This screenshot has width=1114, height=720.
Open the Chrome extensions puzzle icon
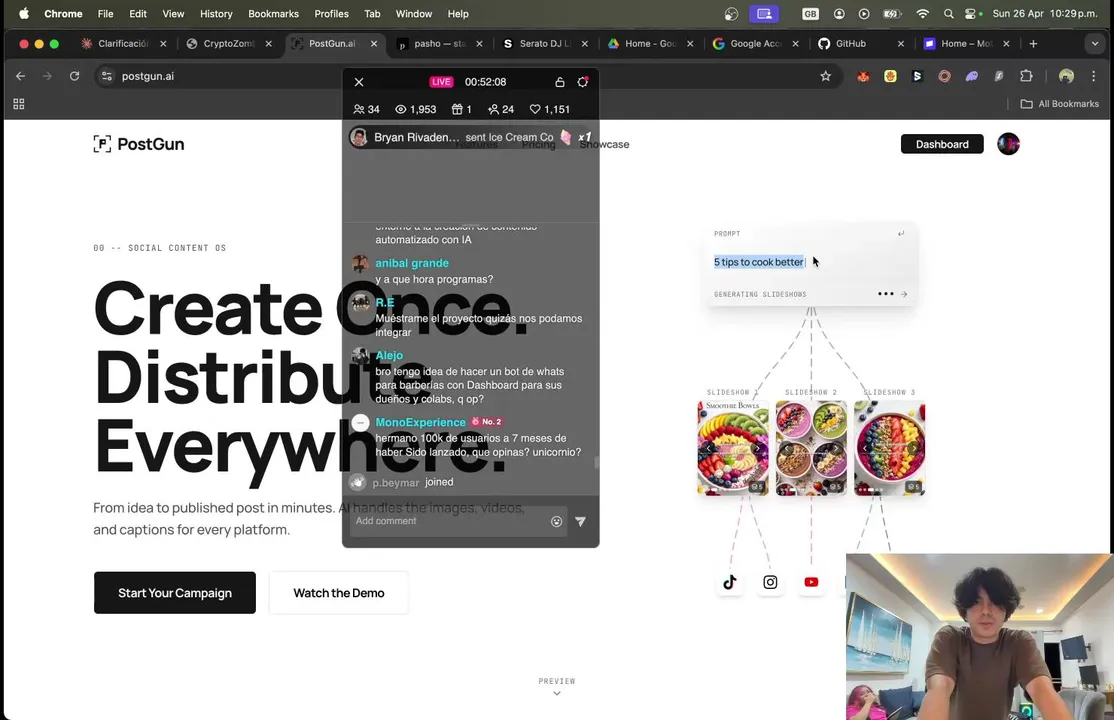pyautogui.click(x=1026, y=76)
